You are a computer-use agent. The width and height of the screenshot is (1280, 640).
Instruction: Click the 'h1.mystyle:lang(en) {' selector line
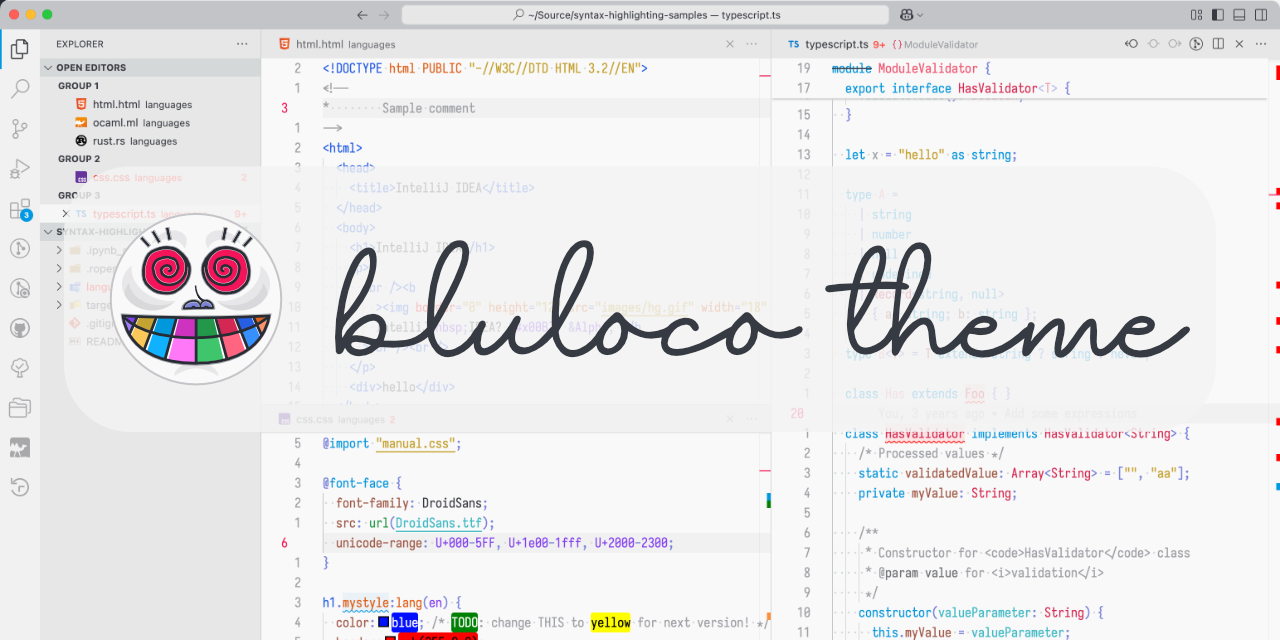click(x=392, y=603)
